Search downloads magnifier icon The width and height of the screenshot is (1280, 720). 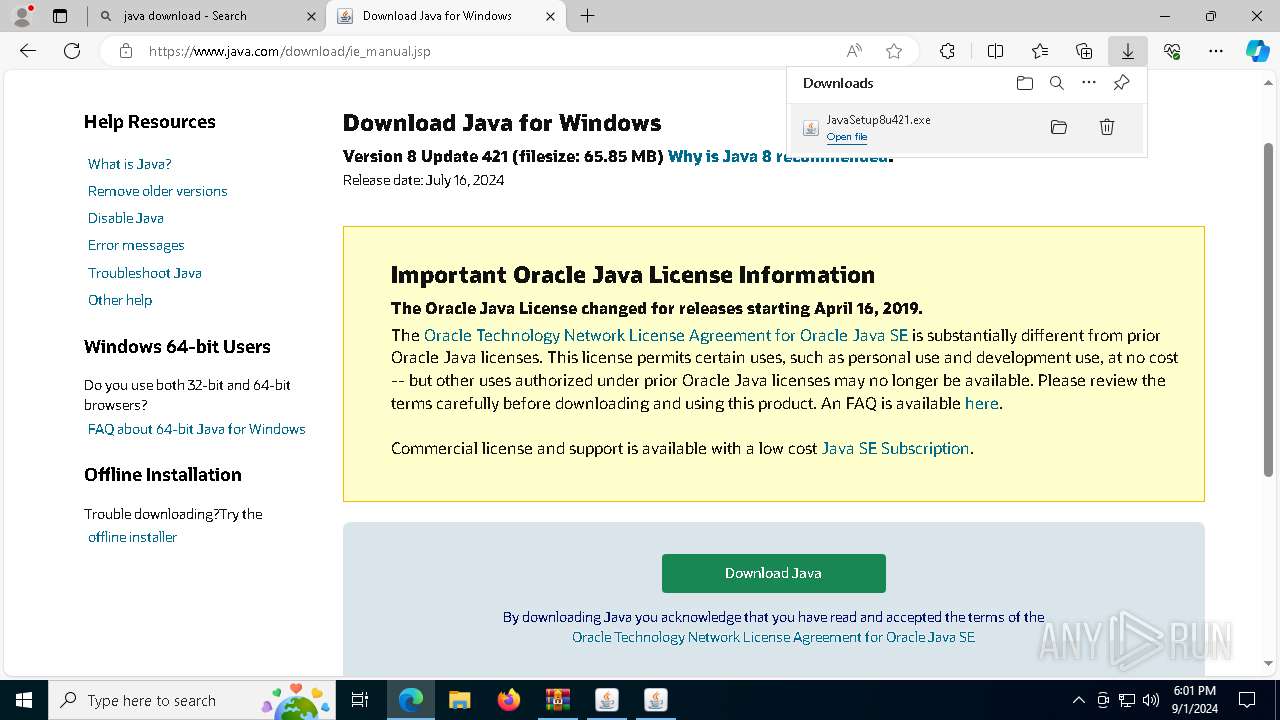coord(1056,83)
